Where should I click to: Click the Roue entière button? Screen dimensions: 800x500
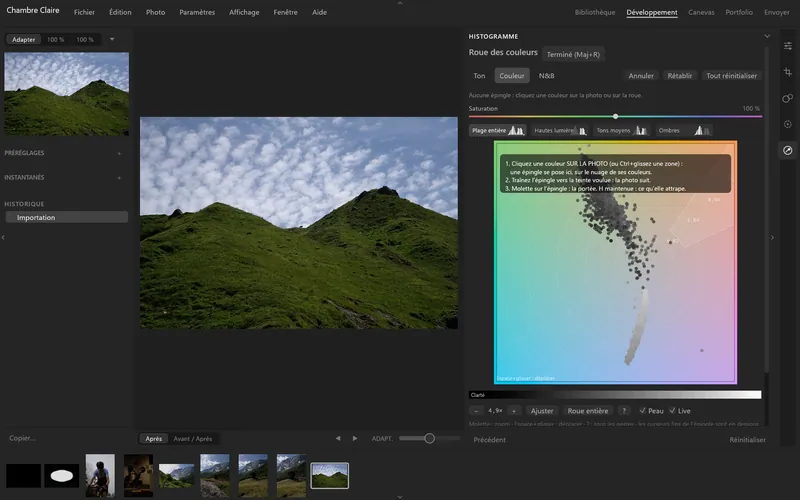click(588, 411)
